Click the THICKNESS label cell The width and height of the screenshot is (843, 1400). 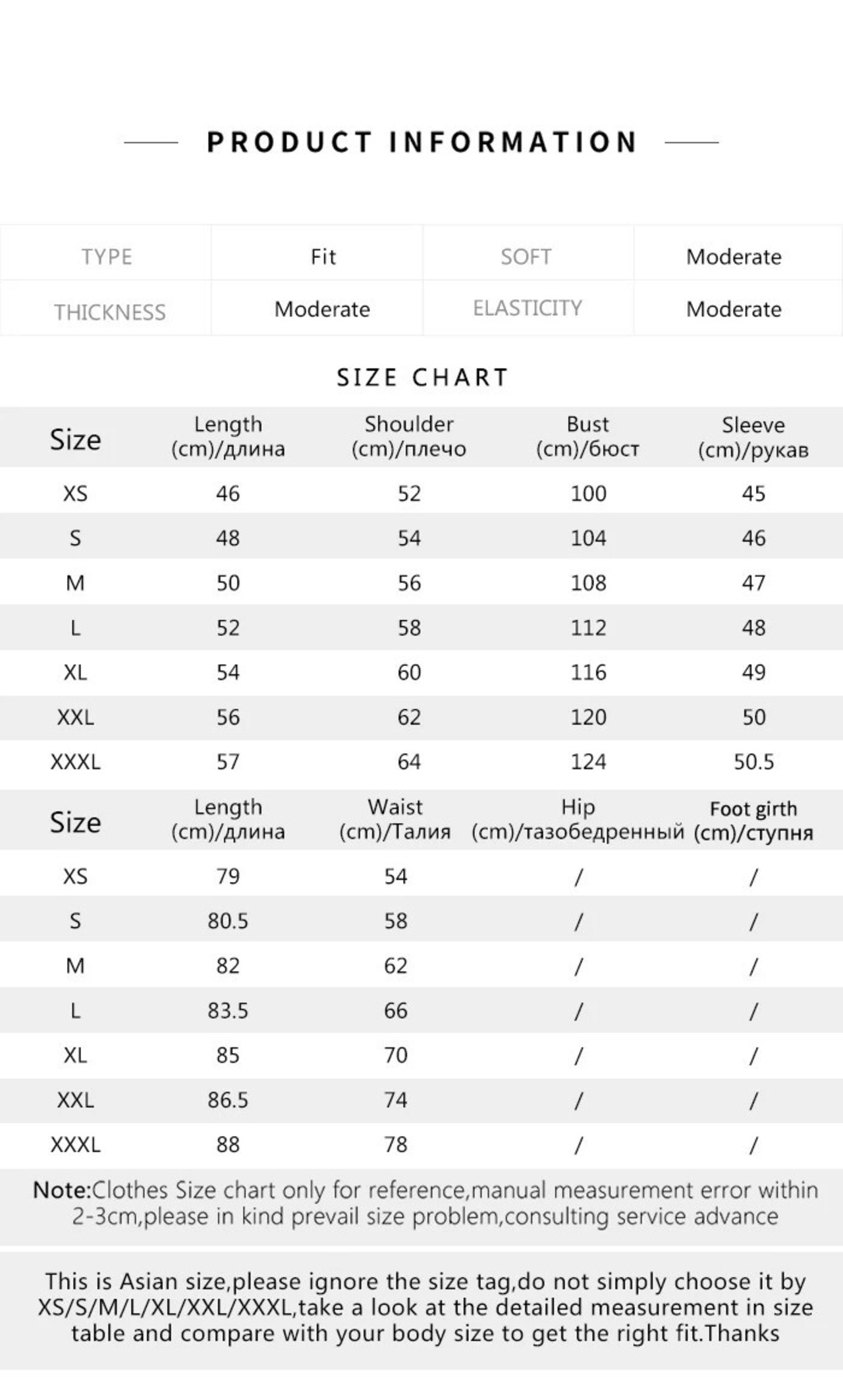[x=106, y=308]
